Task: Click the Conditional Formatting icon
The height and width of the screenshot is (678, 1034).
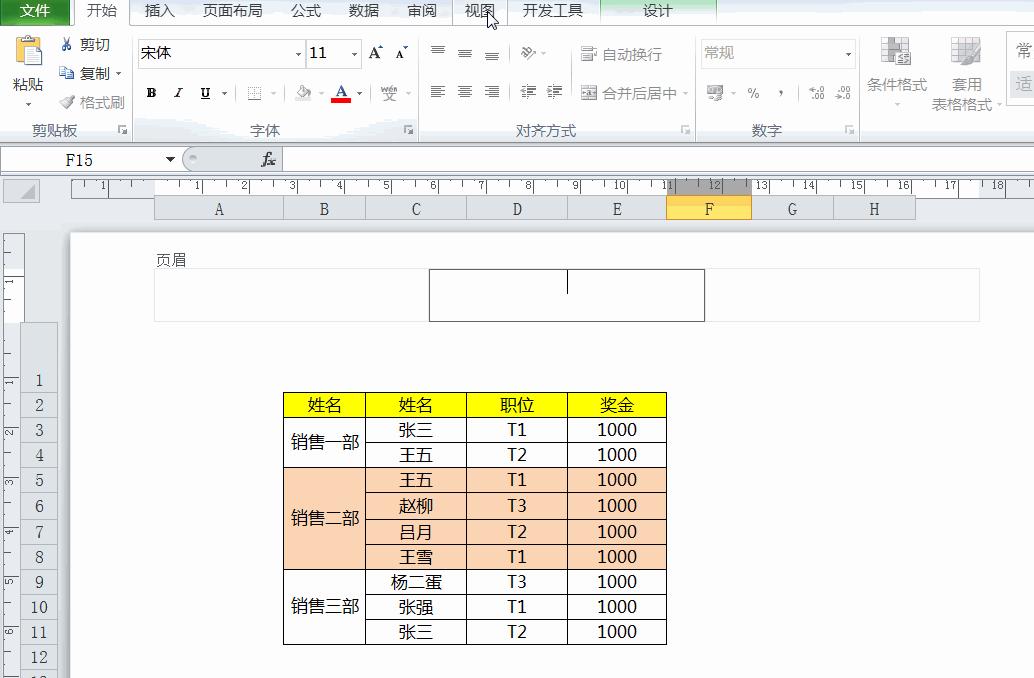Action: (896, 51)
